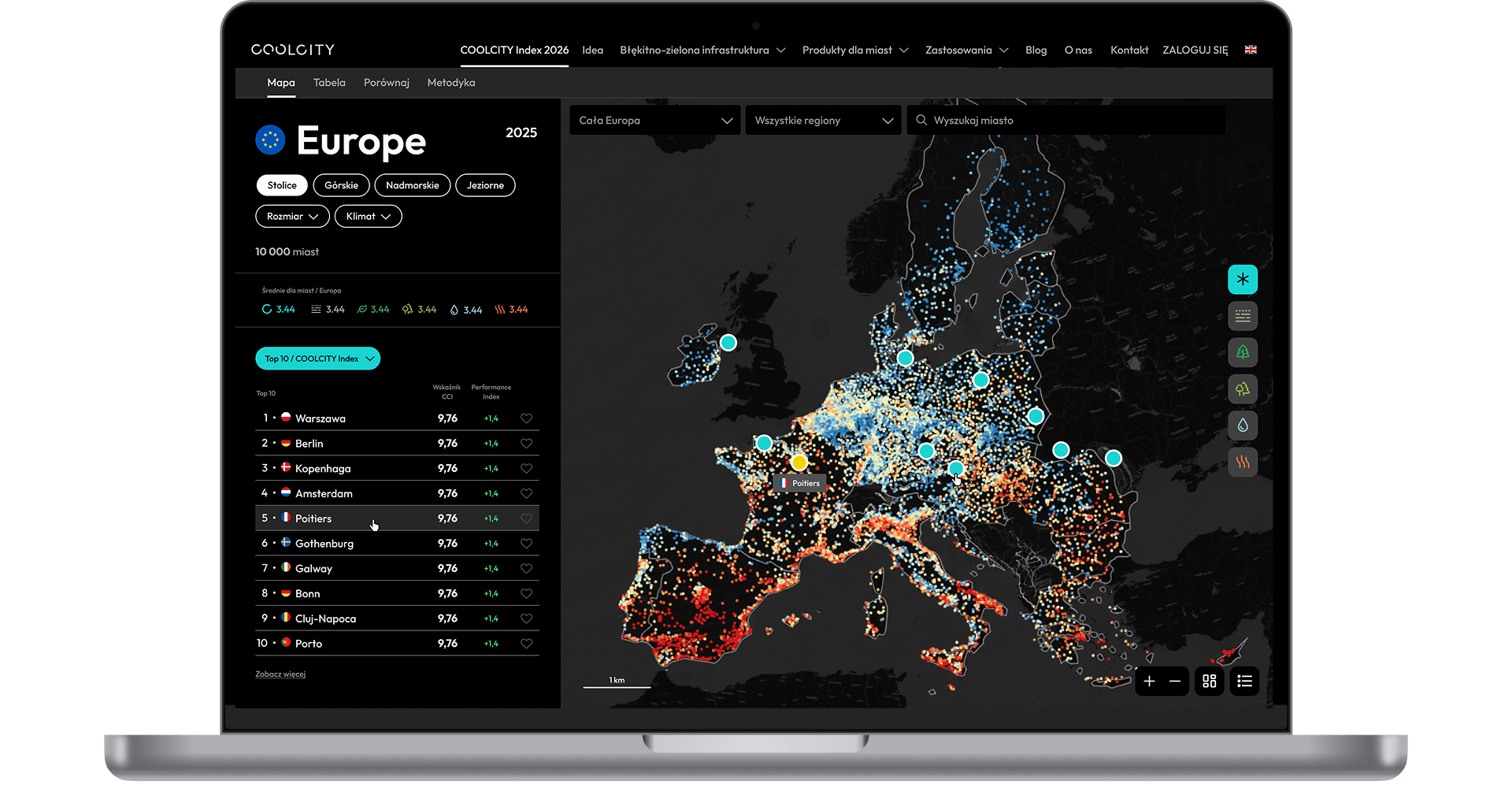The width and height of the screenshot is (1512, 788).
Task: Select the Porto row in Top 10
Action: [x=397, y=644]
